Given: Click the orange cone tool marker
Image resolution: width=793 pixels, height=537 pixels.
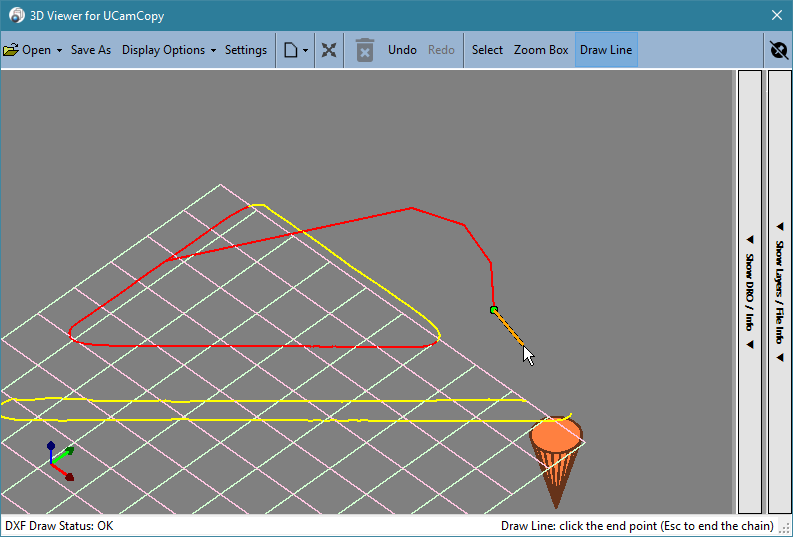Looking at the screenshot, I should [x=556, y=461].
